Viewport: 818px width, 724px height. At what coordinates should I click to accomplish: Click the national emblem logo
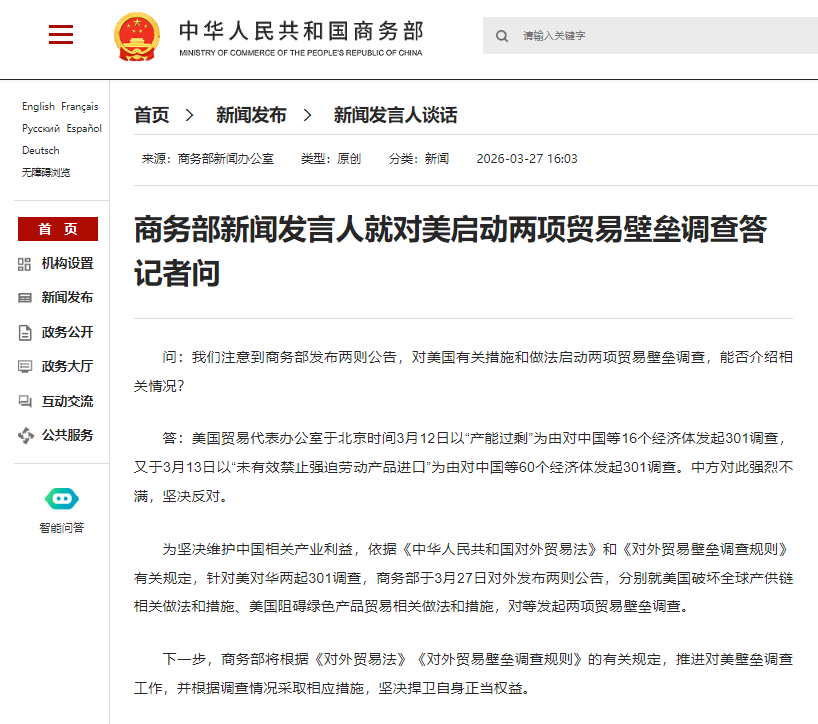coord(136,37)
